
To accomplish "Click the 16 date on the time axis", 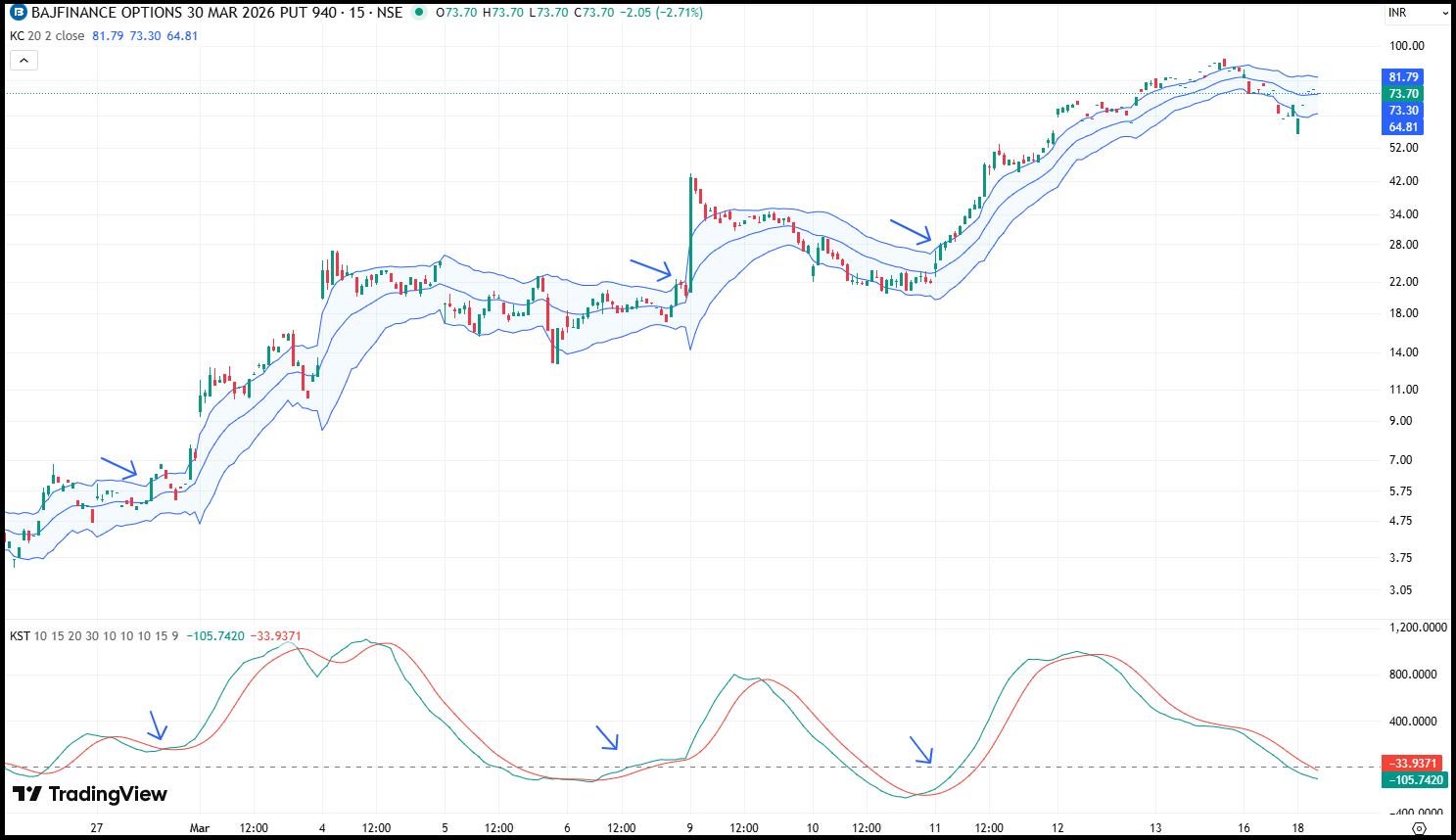I will [x=1244, y=828].
